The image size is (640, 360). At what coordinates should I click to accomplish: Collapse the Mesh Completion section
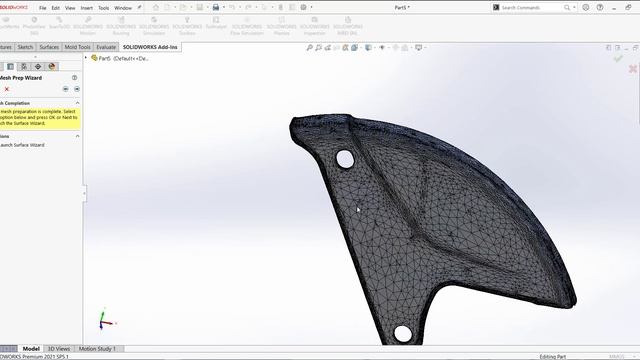point(78,103)
